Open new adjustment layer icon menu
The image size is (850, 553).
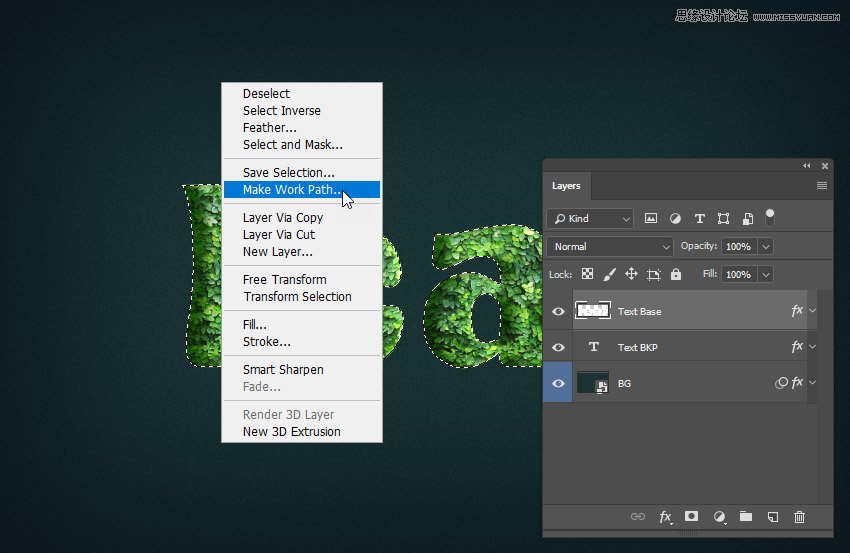pyautogui.click(x=719, y=517)
